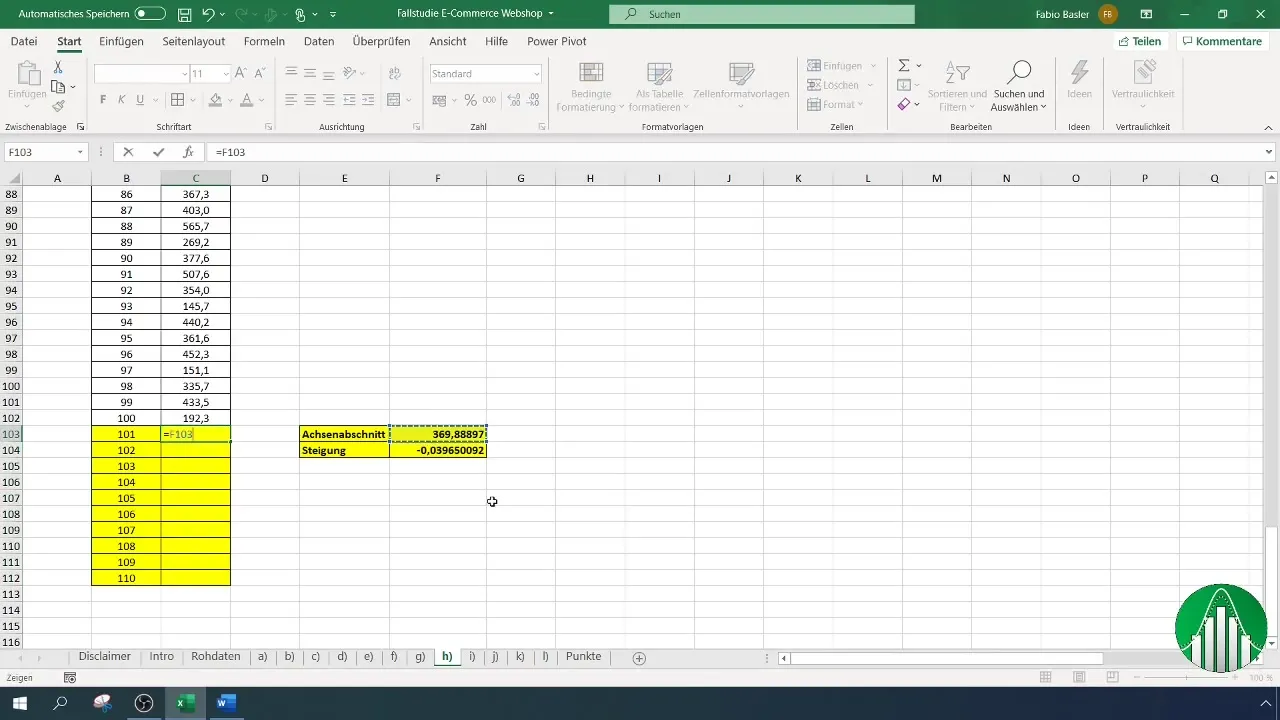Click the Save icon in title bar
1280x720 pixels.
[184, 15]
